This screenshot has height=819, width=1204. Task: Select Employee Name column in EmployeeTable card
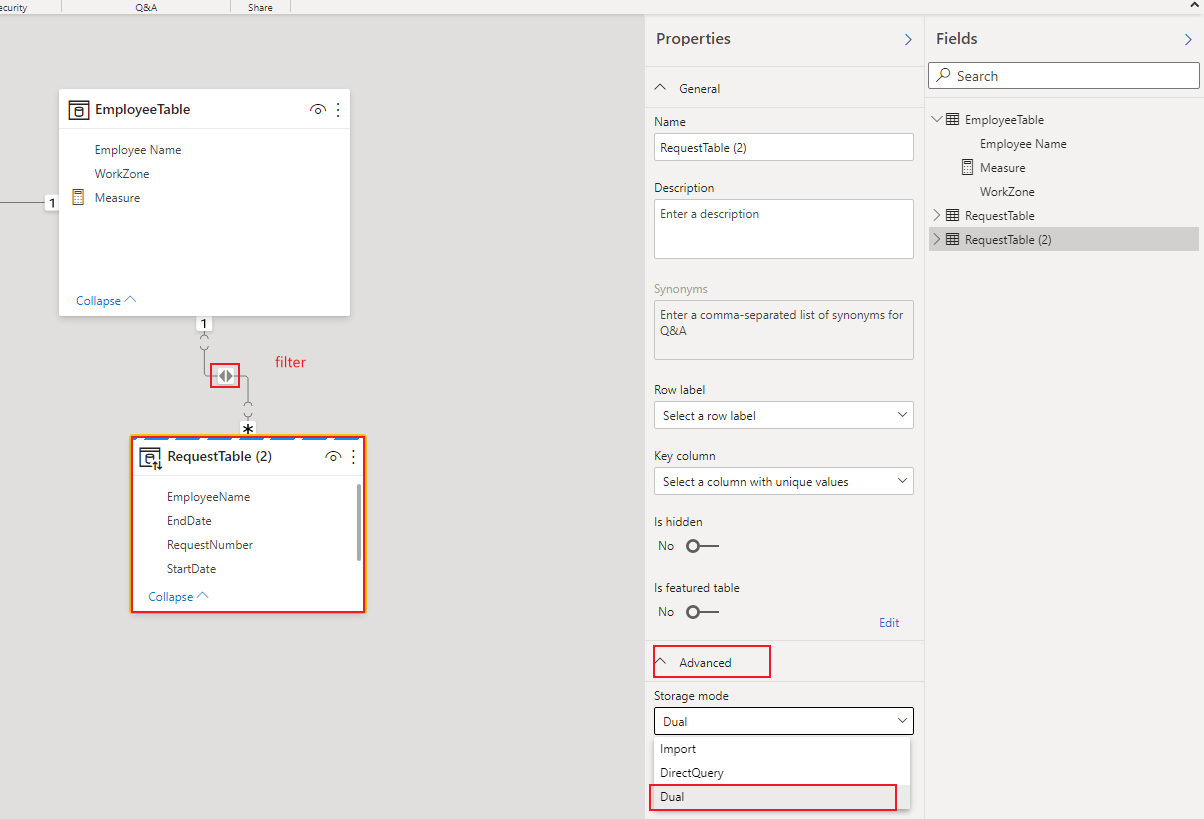138,150
